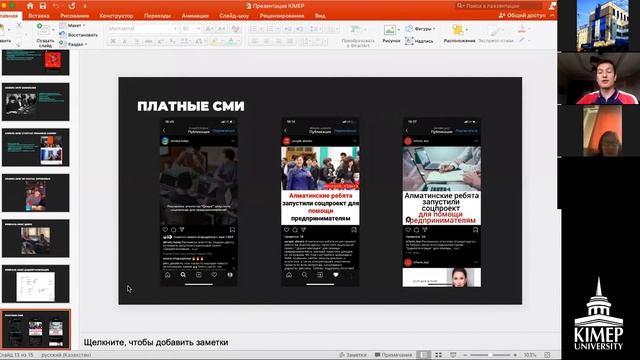Expand the Раздел section dropdown

tap(74, 44)
